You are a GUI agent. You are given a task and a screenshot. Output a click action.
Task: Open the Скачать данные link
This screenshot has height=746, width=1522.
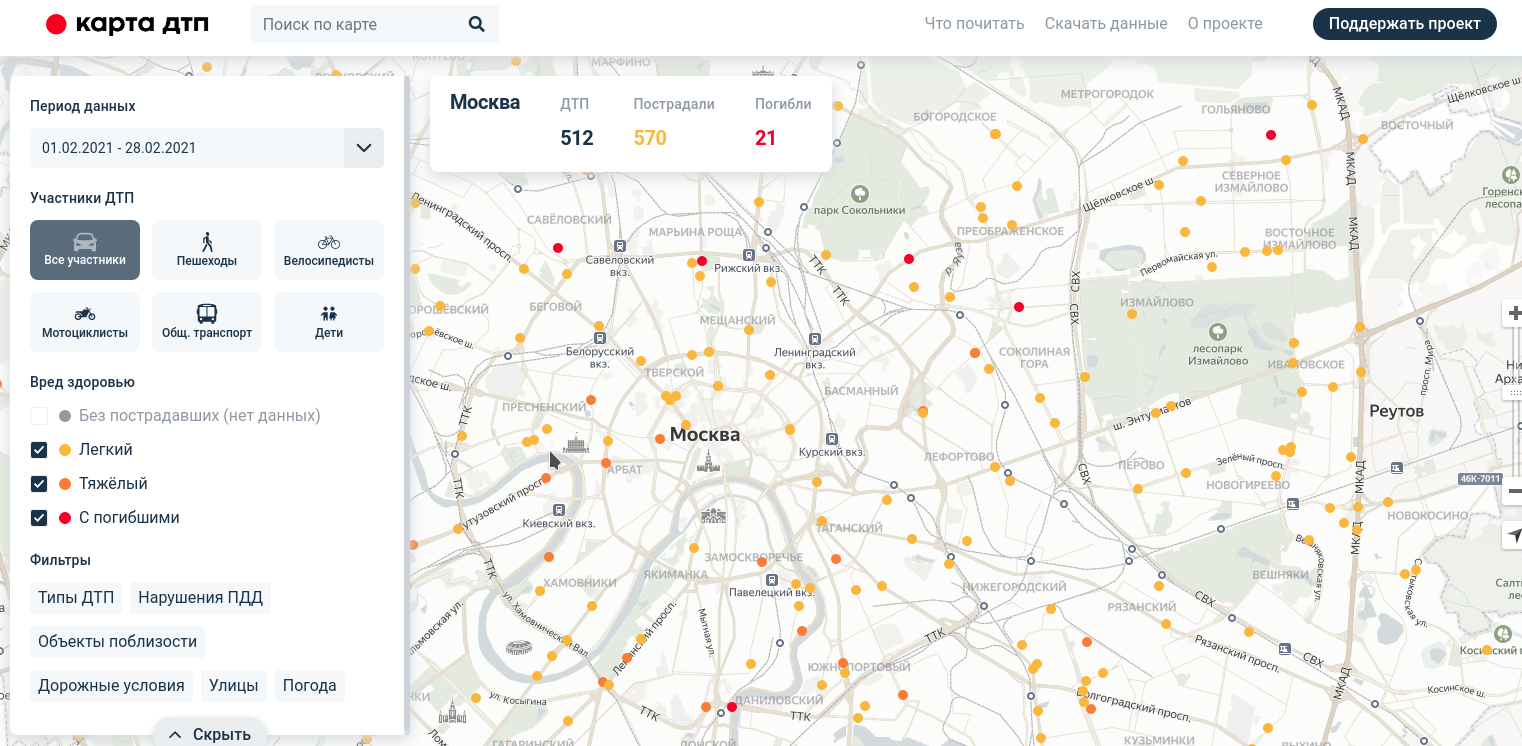[1106, 24]
